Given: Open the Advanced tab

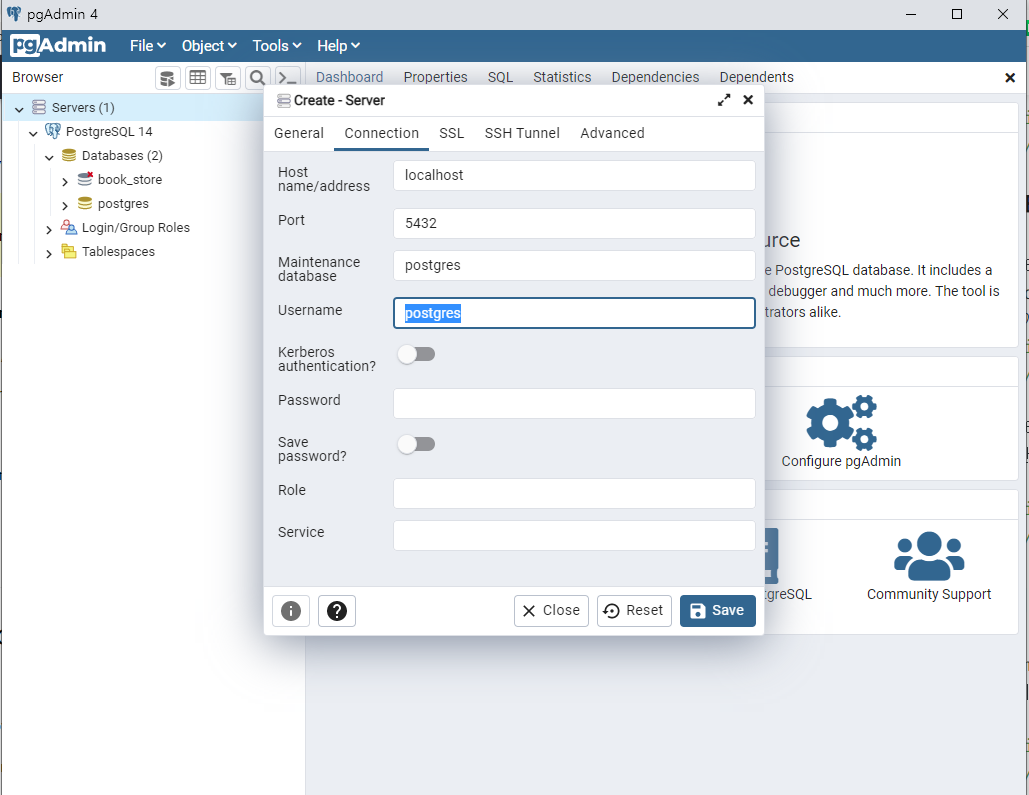Looking at the screenshot, I should [612, 133].
